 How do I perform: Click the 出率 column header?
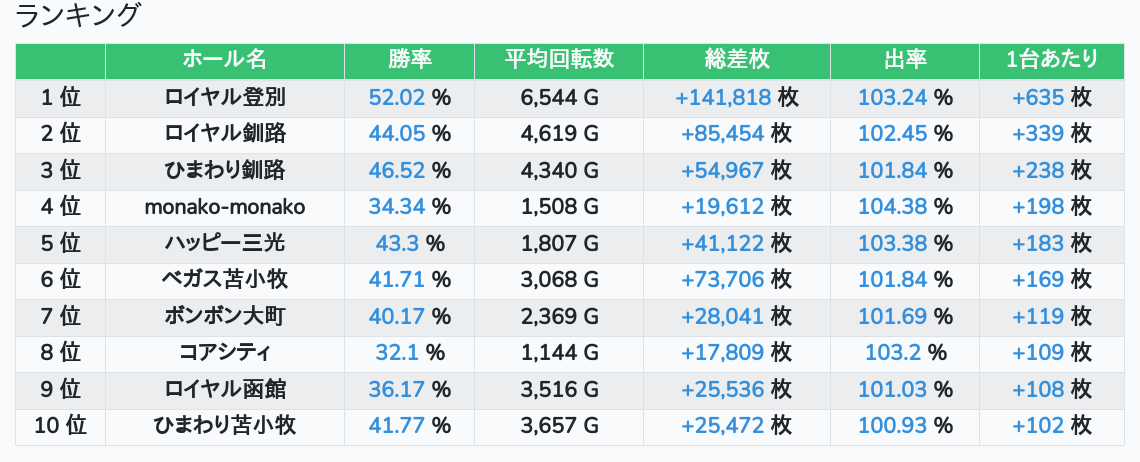(905, 60)
